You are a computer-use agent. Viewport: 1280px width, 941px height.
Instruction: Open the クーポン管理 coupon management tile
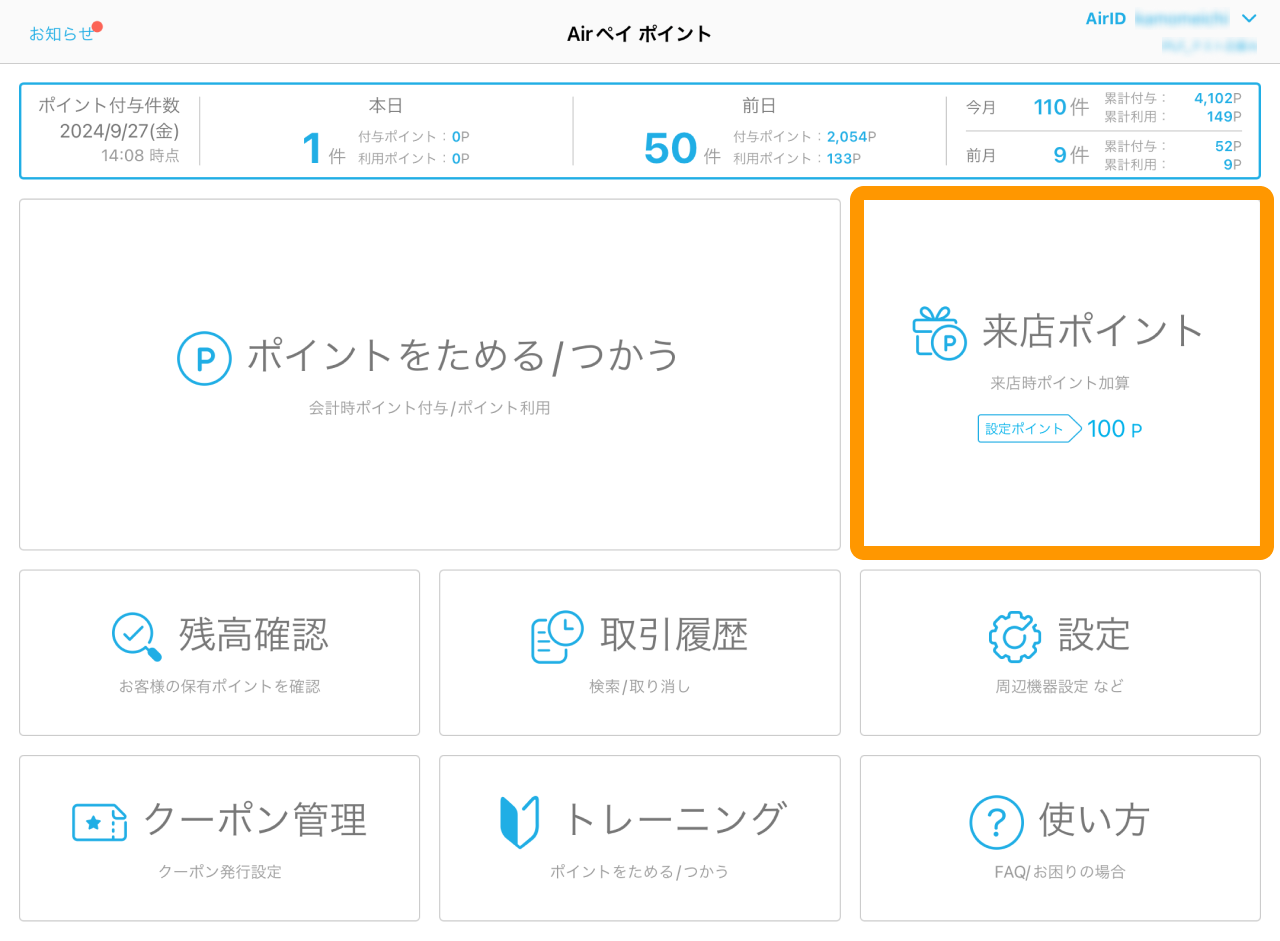coord(219,838)
